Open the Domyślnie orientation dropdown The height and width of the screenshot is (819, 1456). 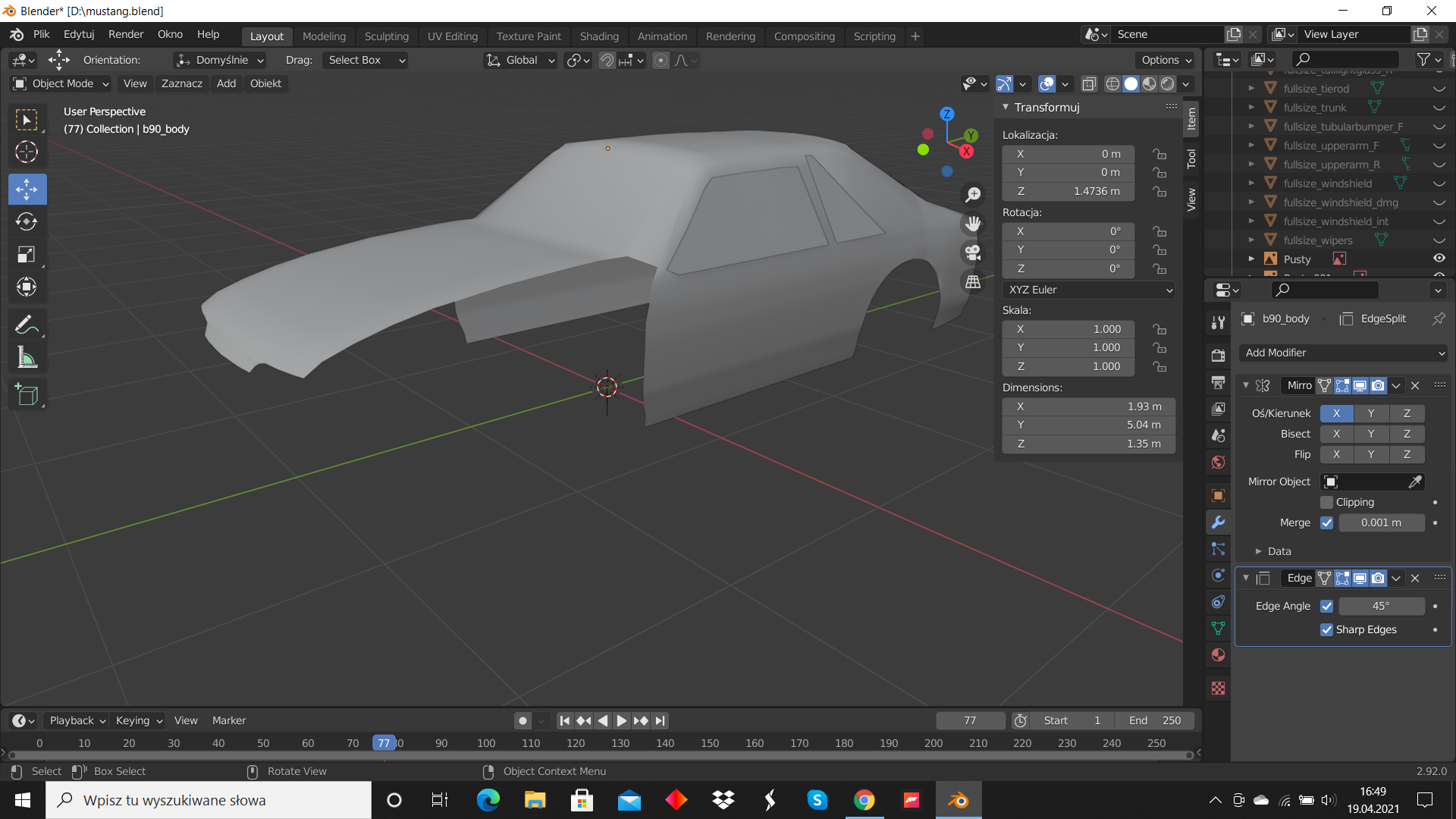point(219,60)
